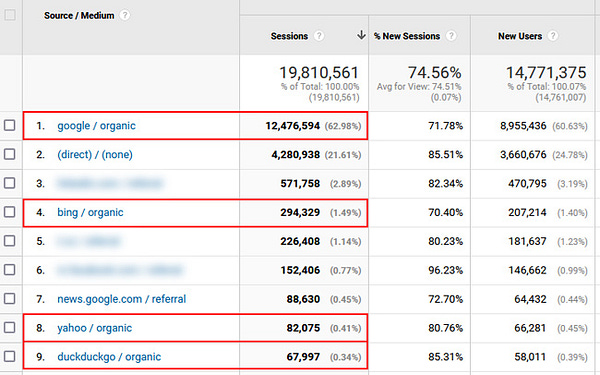Toggle the select-all checkbox in header
The width and height of the screenshot is (600, 375).
click(10, 15)
